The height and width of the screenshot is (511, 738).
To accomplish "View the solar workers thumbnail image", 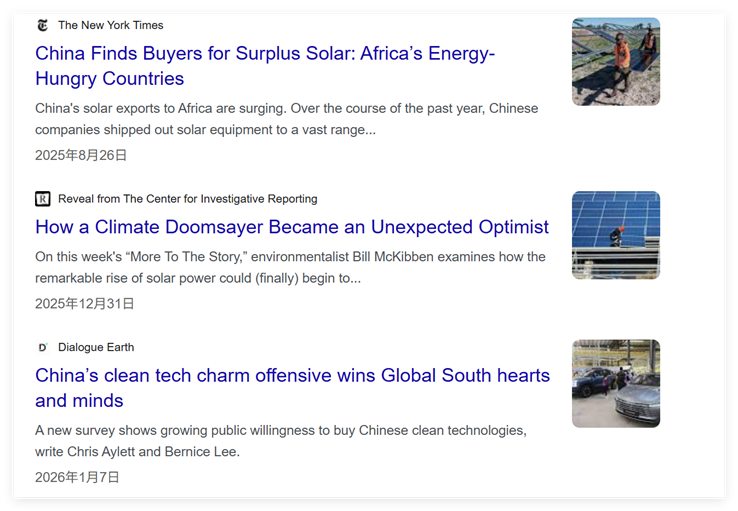I will [x=615, y=61].
